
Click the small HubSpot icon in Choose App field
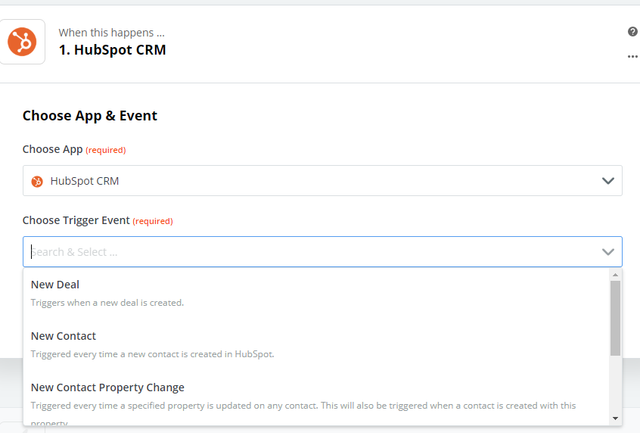(37, 181)
